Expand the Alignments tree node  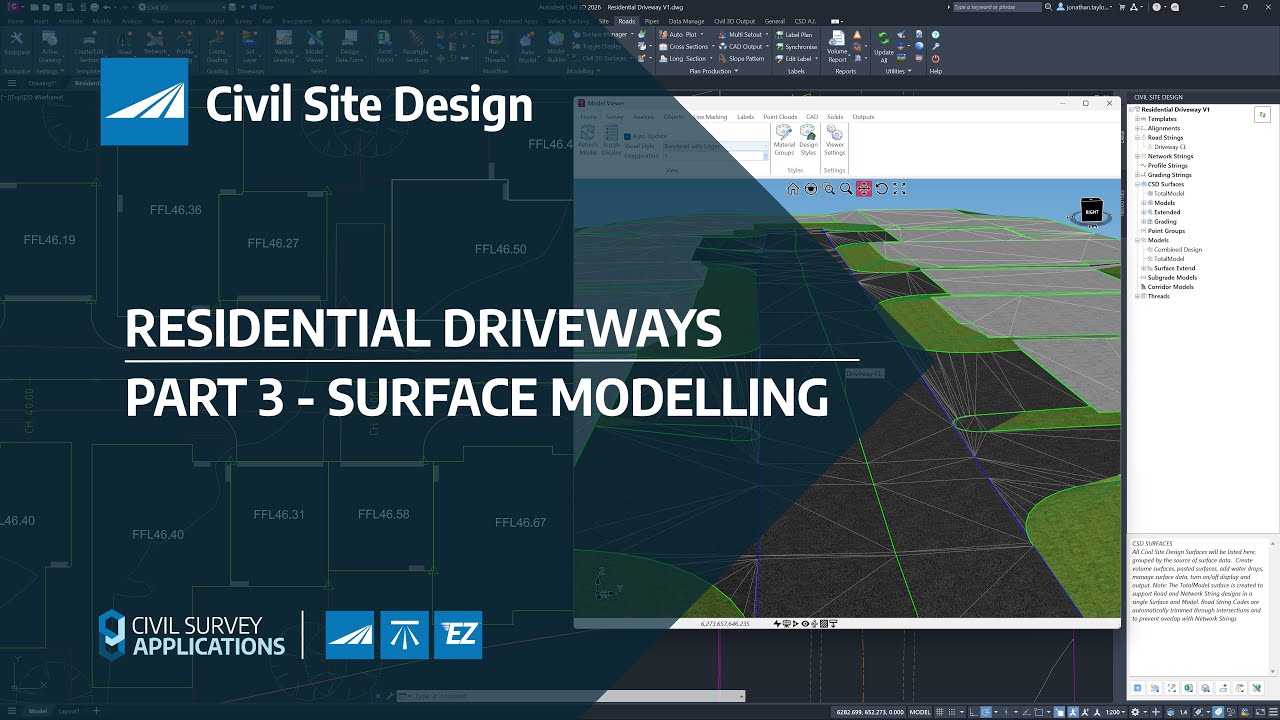click(x=1137, y=128)
